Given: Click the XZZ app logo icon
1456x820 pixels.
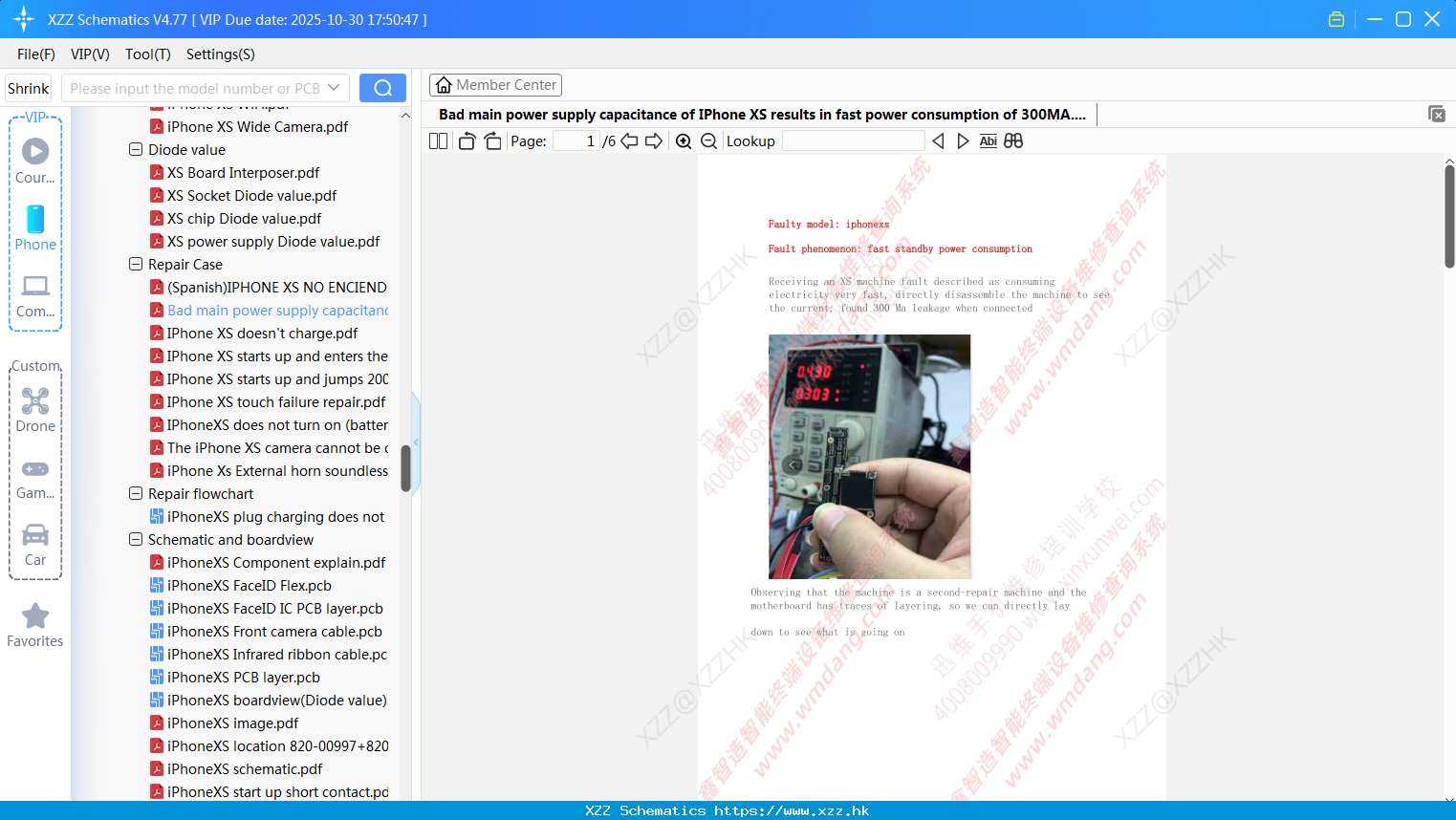Looking at the screenshot, I should [x=24, y=19].
